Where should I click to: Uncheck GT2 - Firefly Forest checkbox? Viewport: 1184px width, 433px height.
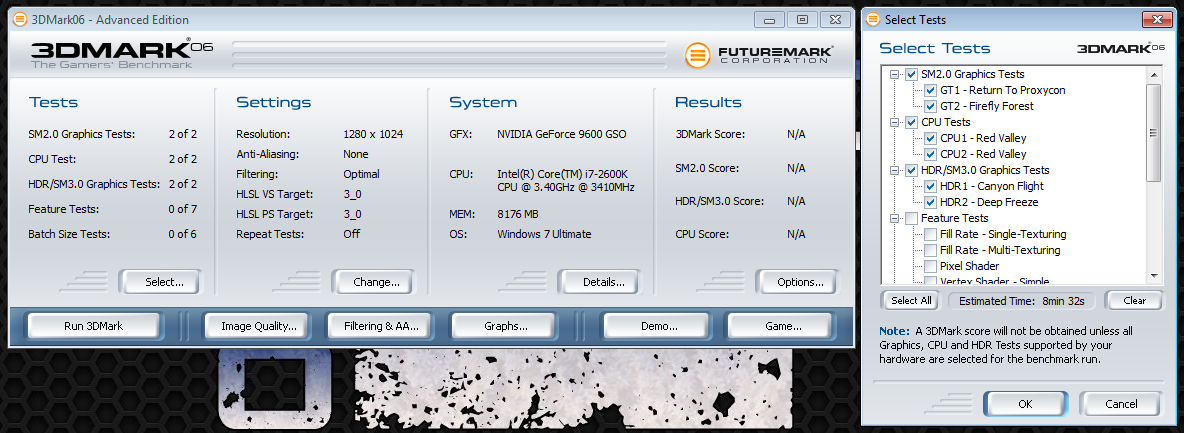pyautogui.click(x=930, y=106)
